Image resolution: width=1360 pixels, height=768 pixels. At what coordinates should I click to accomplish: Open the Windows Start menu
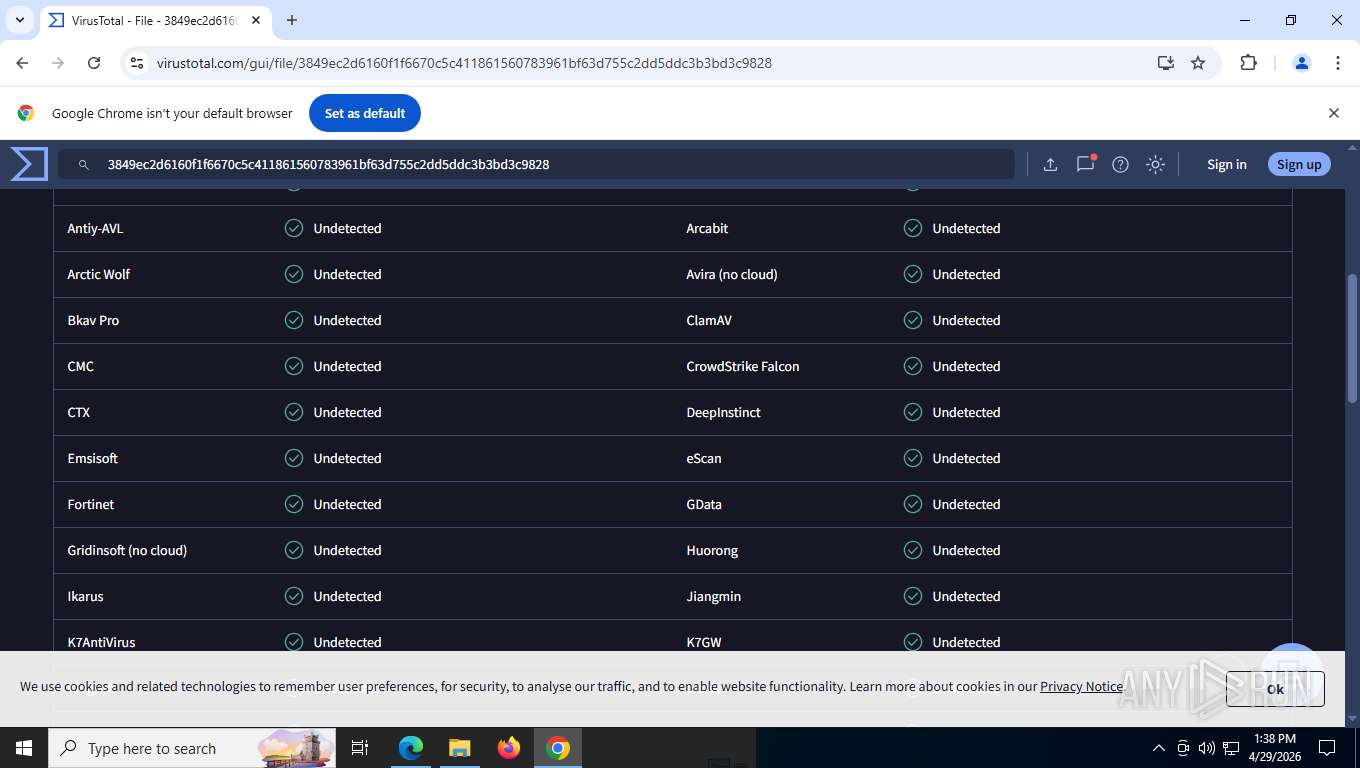(23, 748)
